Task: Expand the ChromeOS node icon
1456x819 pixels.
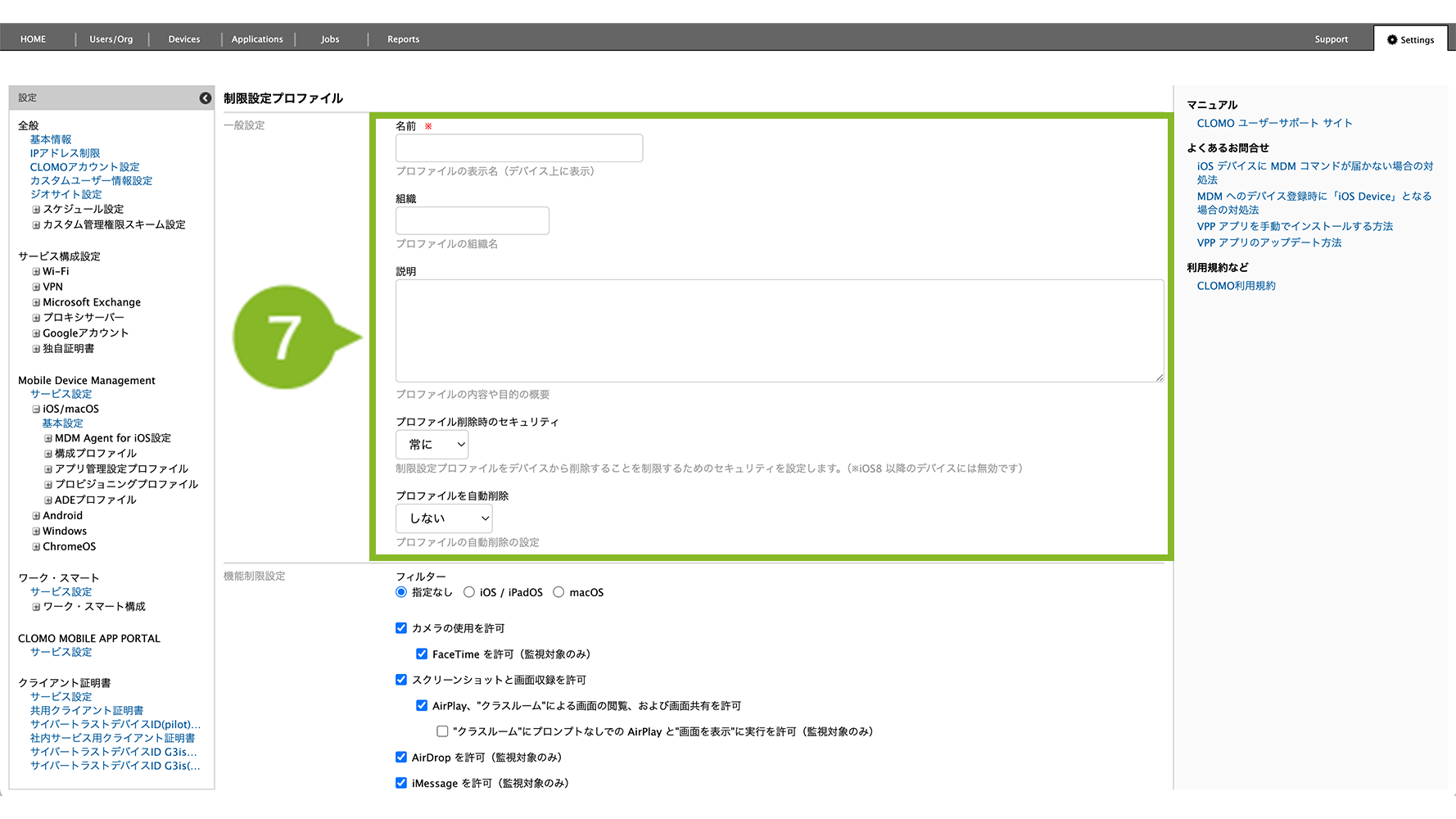Action: [x=36, y=547]
